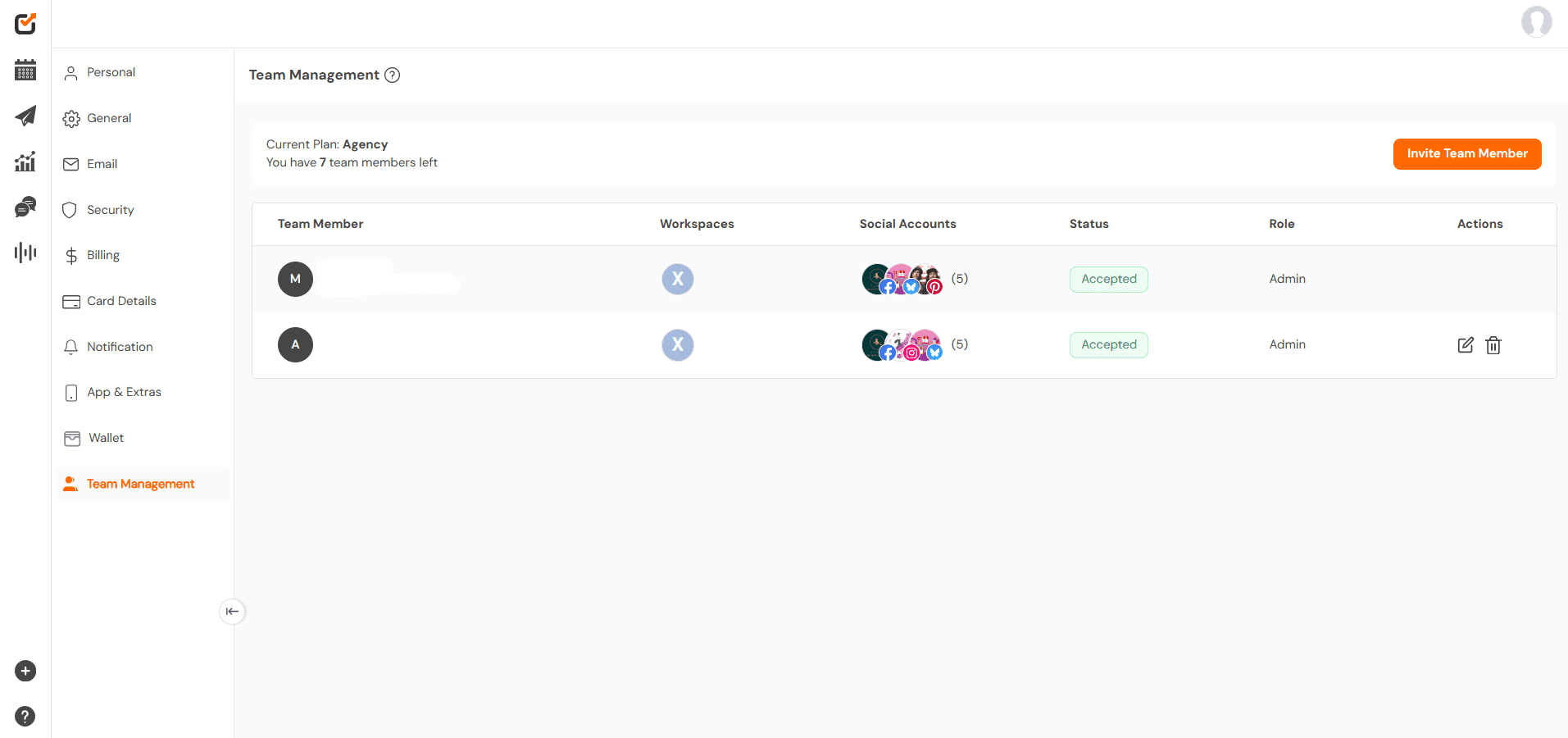Click member A's social accounts avatars

tap(902, 345)
